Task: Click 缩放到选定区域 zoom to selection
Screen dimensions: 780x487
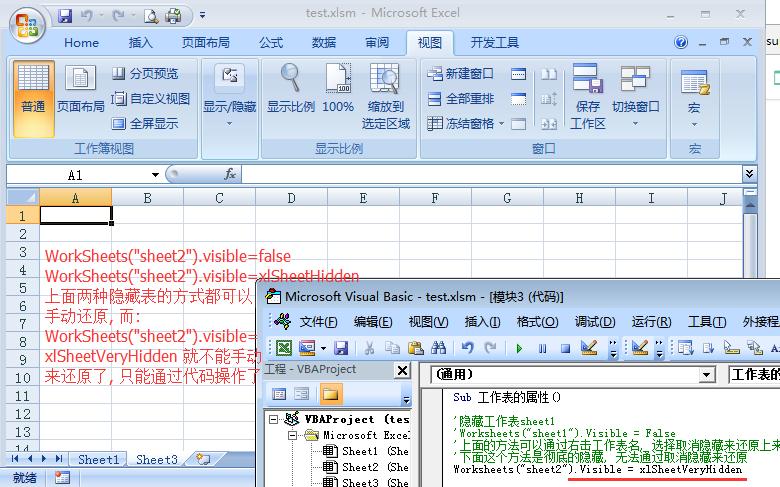Action: click(x=386, y=97)
